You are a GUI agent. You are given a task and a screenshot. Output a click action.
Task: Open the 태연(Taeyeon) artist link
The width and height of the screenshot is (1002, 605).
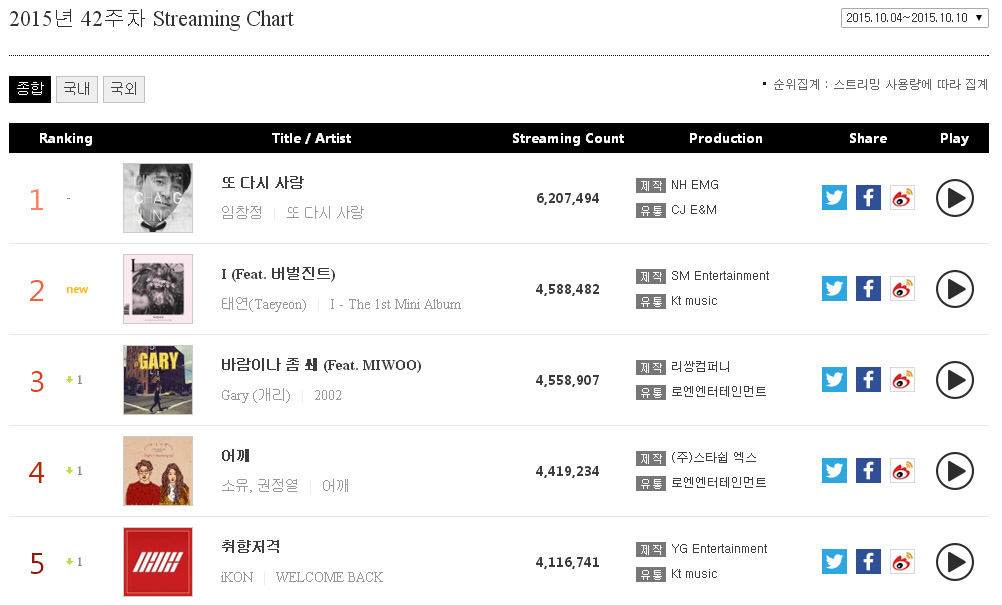coord(264,304)
